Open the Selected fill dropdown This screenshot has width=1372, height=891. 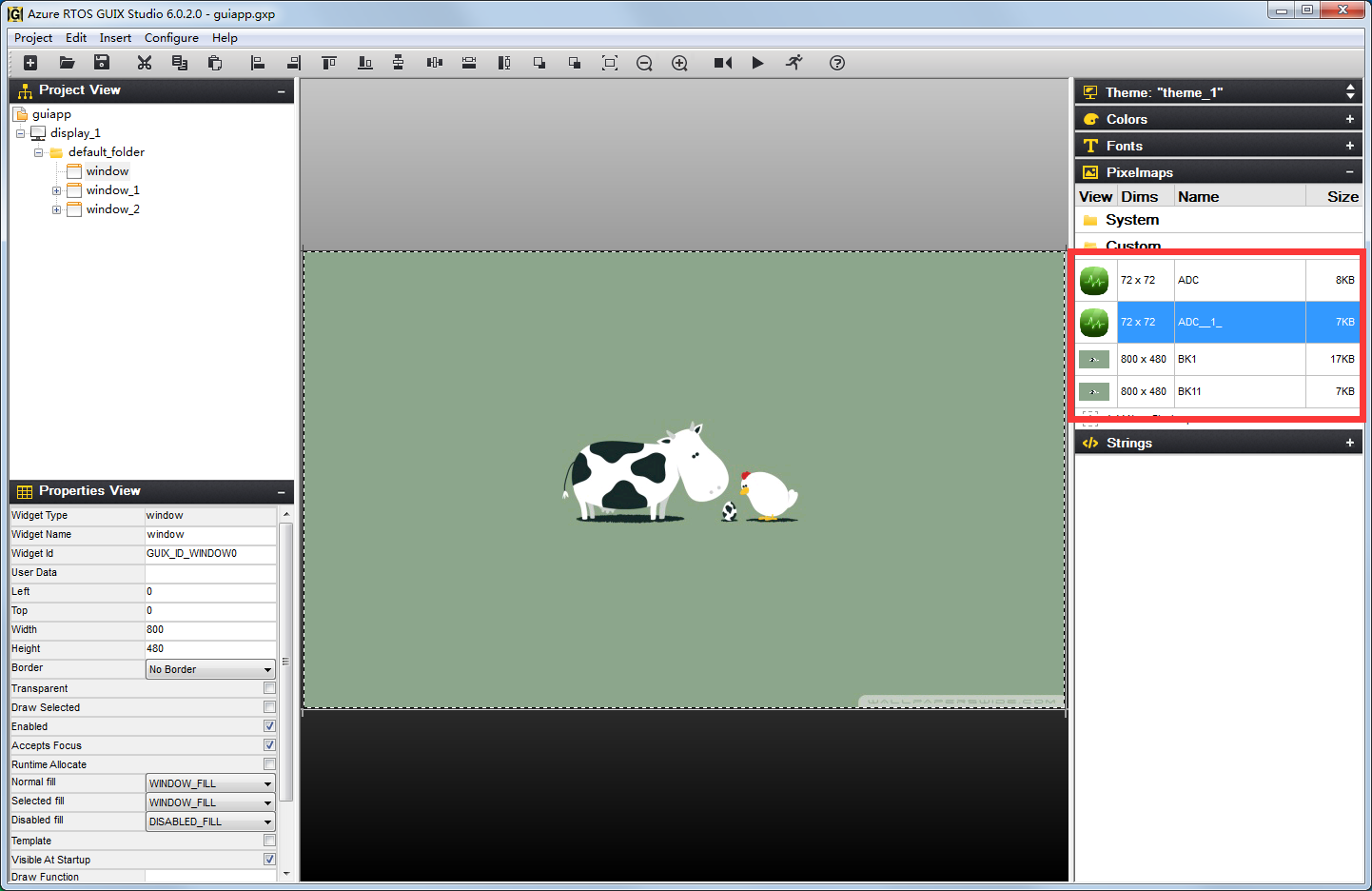tap(210, 802)
